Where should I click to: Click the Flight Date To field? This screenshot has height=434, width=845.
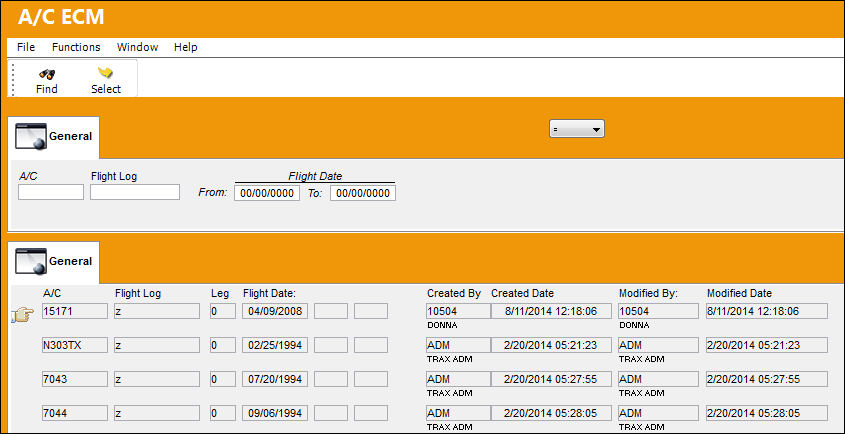click(x=363, y=193)
